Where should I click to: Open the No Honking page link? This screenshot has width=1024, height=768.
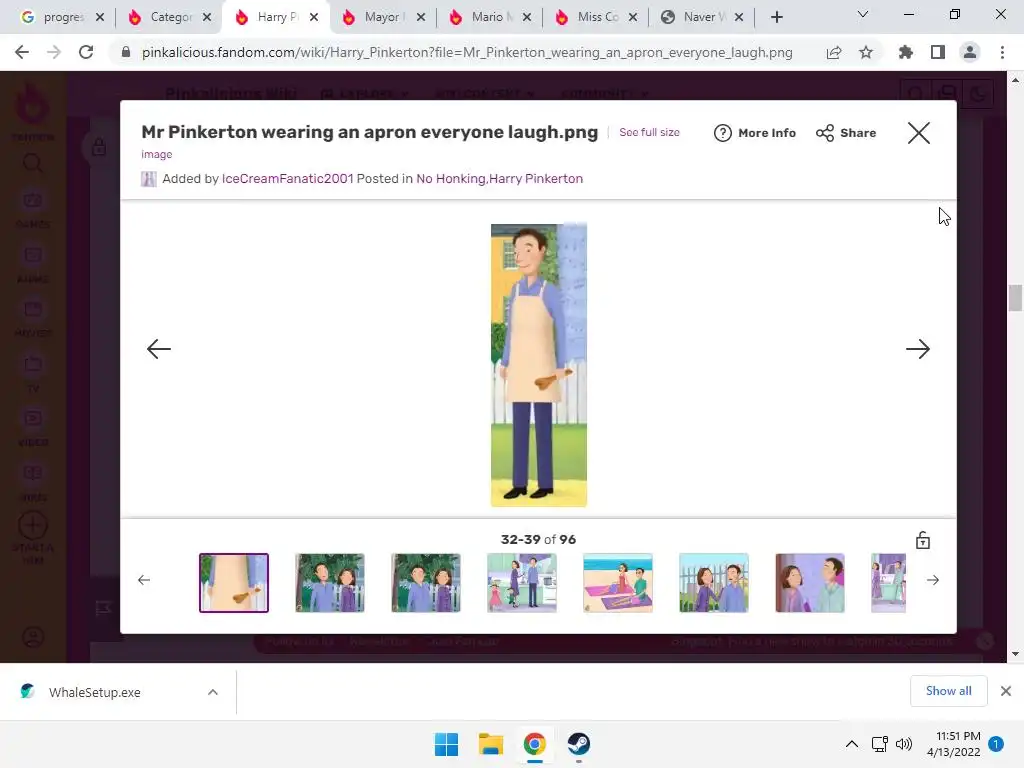click(451, 178)
